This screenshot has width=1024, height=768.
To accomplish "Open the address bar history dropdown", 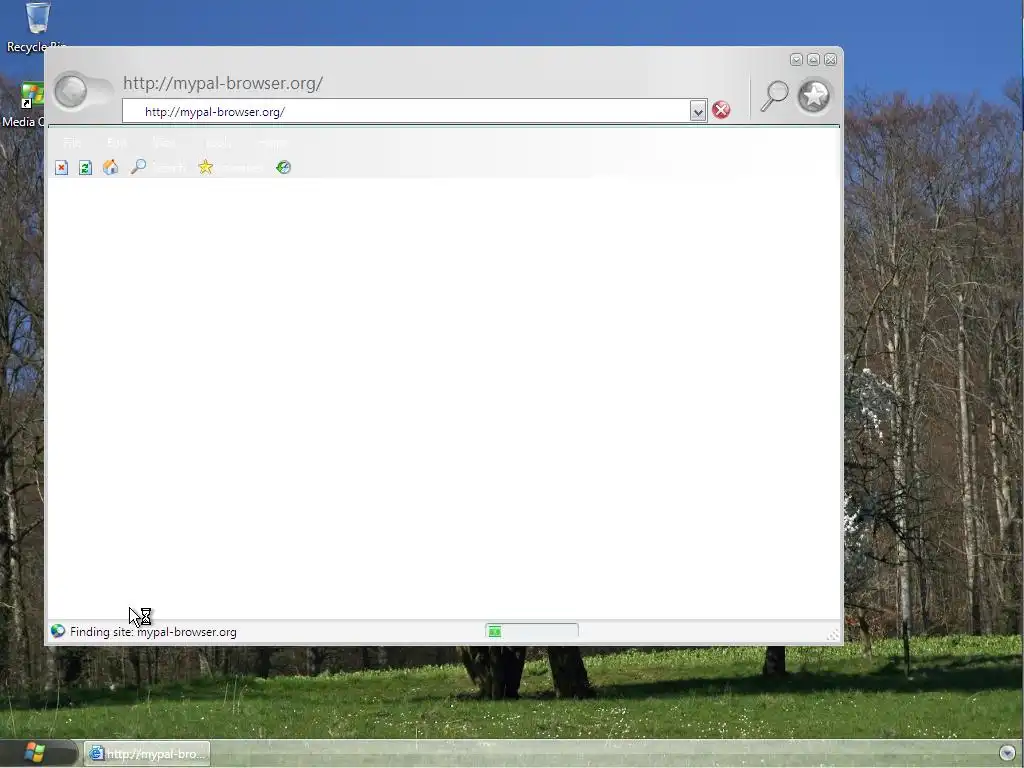I will click(698, 111).
